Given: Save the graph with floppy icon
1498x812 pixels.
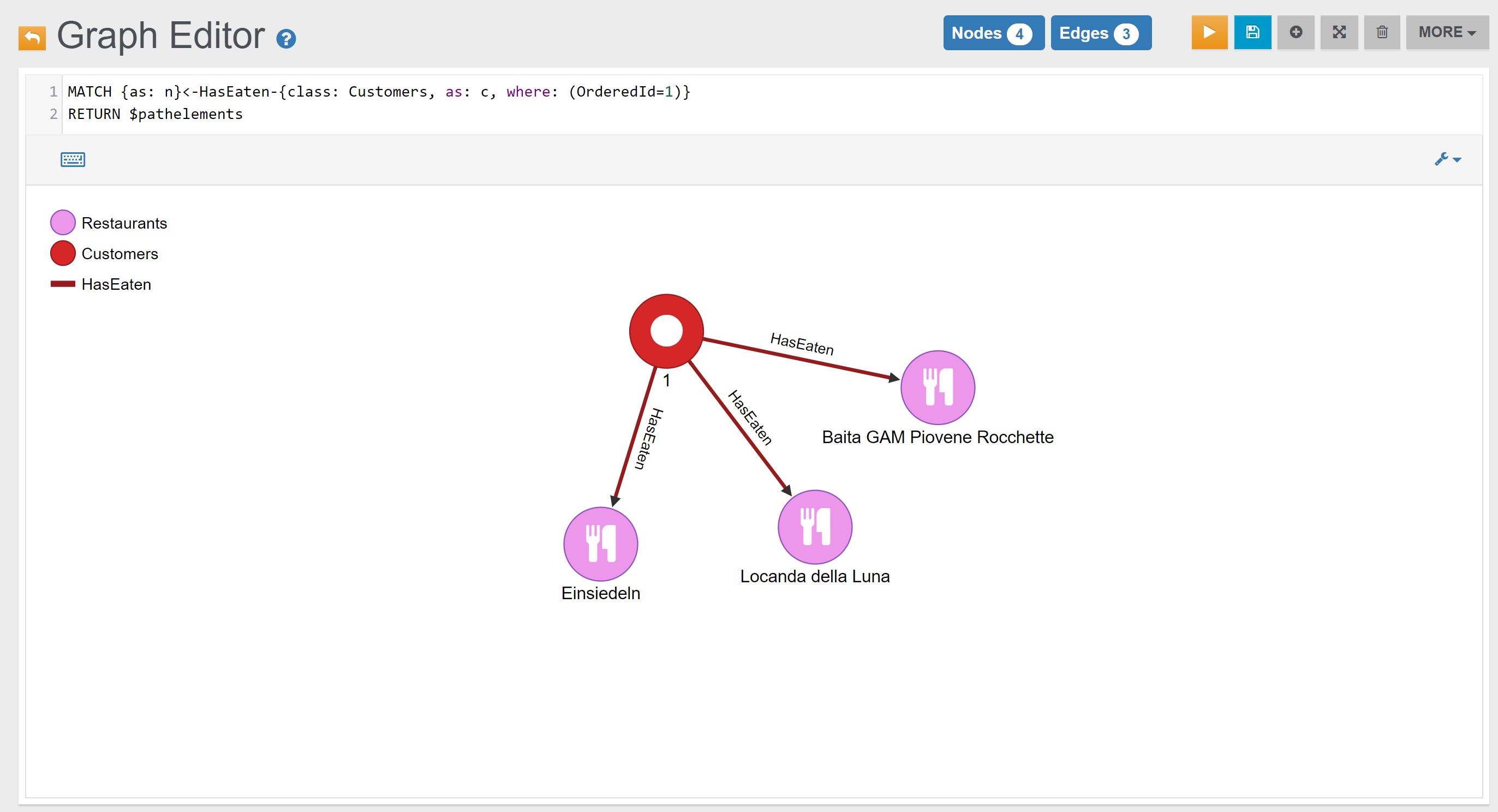Looking at the screenshot, I should pyautogui.click(x=1252, y=33).
